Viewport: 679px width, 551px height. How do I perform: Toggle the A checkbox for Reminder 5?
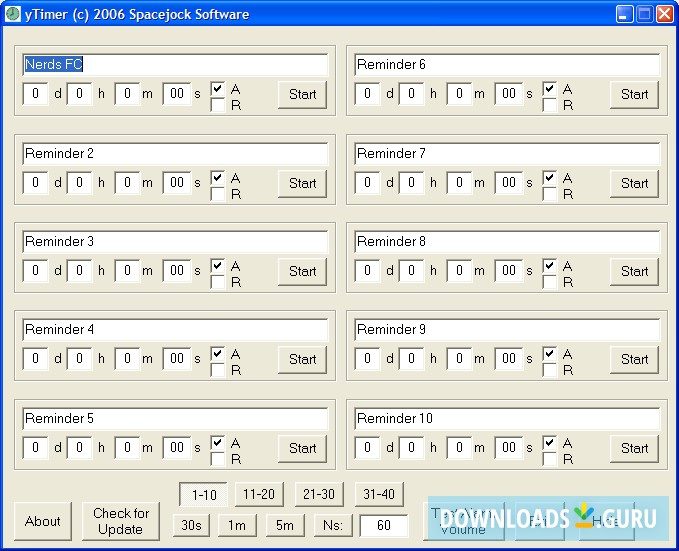tap(218, 443)
